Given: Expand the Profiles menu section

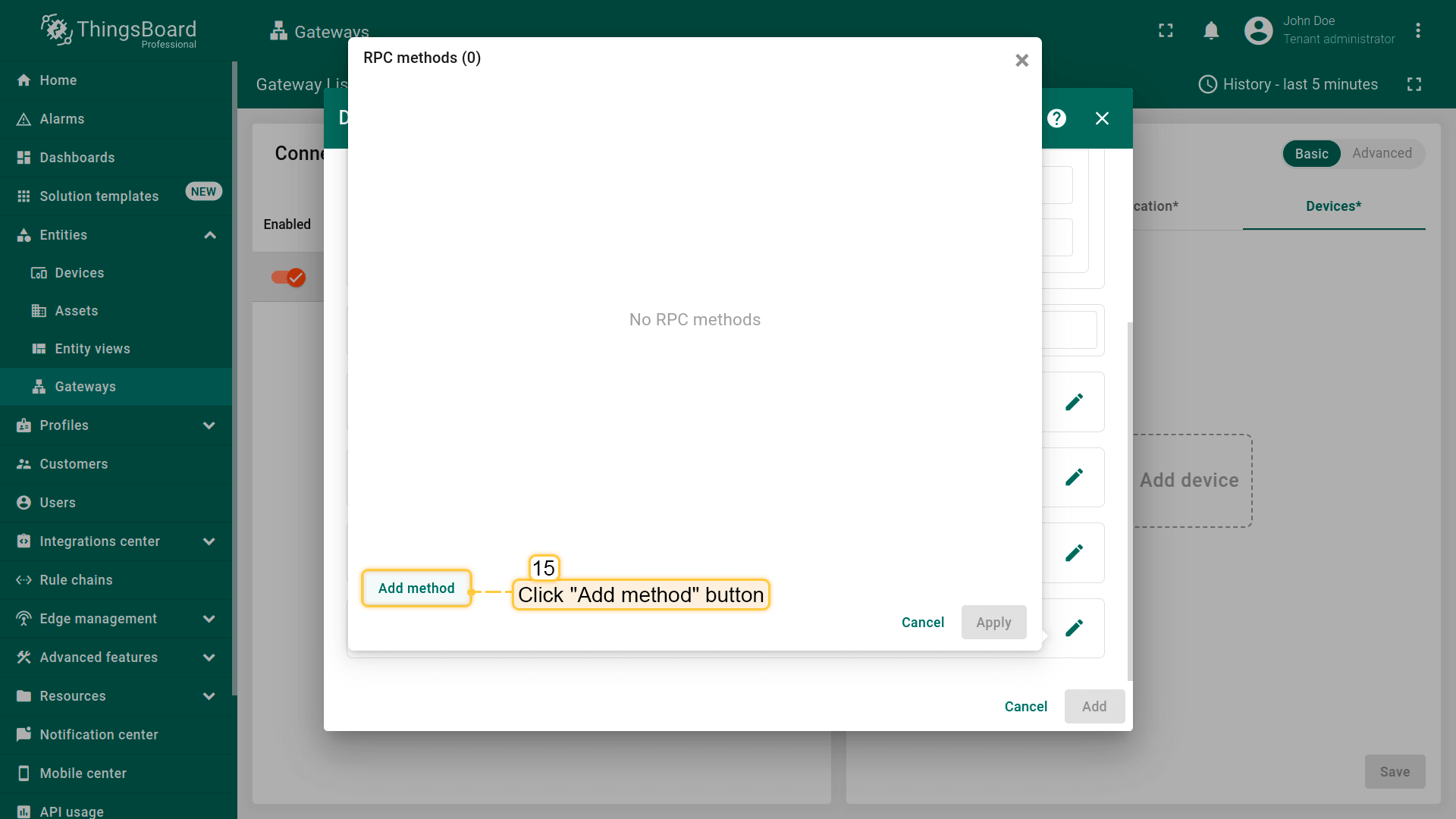Looking at the screenshot, I should (209, 425).
